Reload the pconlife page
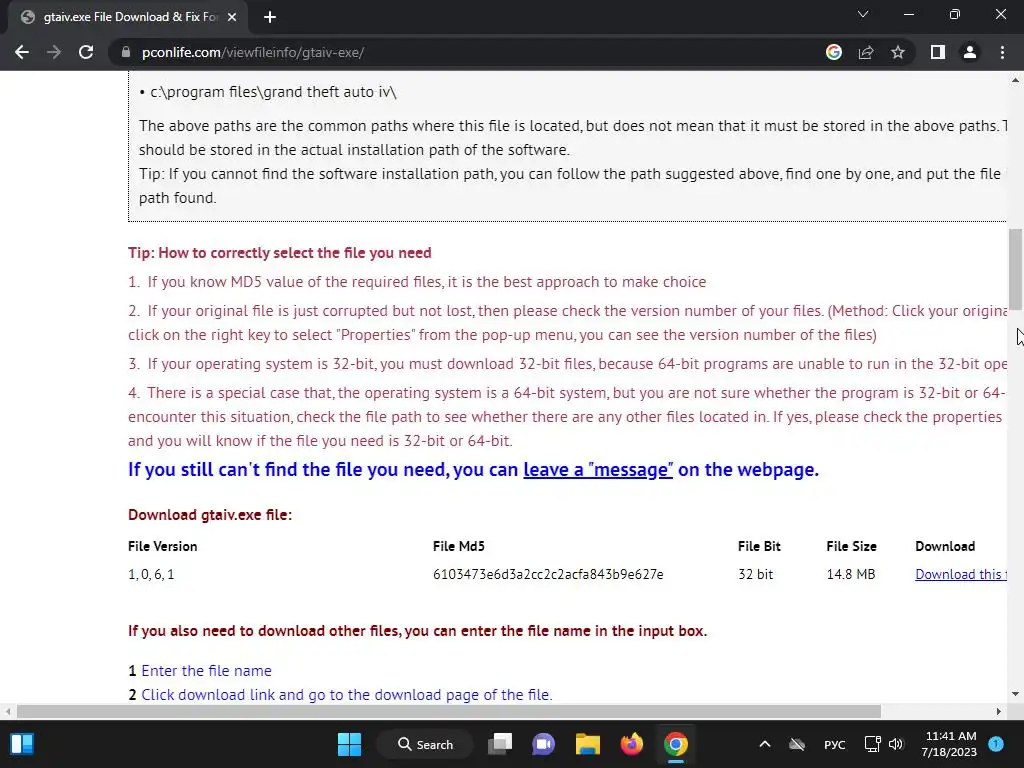This screenshot has width=1024, height=768. pyautogui.click(x=86, y=52)
